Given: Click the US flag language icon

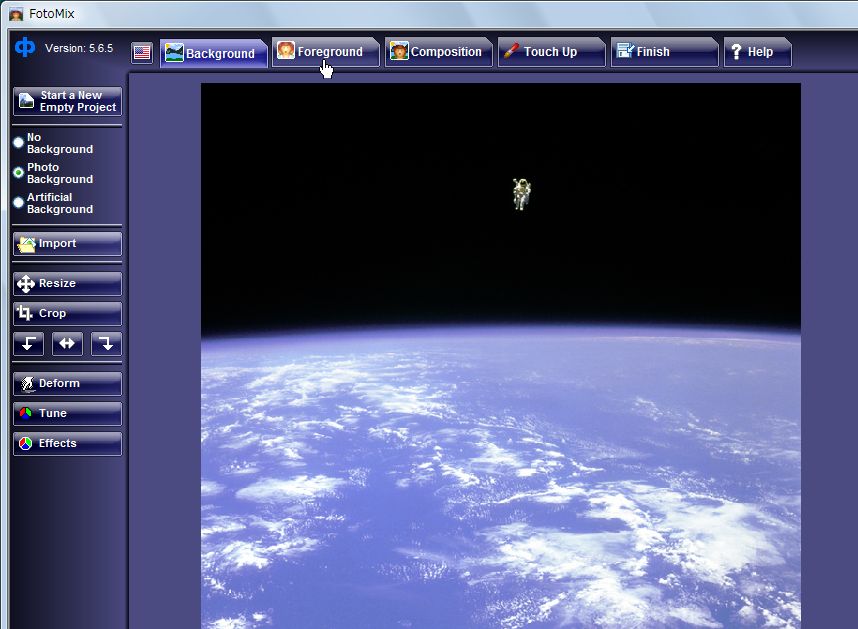Looking at the screenshot, I should 142,53.
